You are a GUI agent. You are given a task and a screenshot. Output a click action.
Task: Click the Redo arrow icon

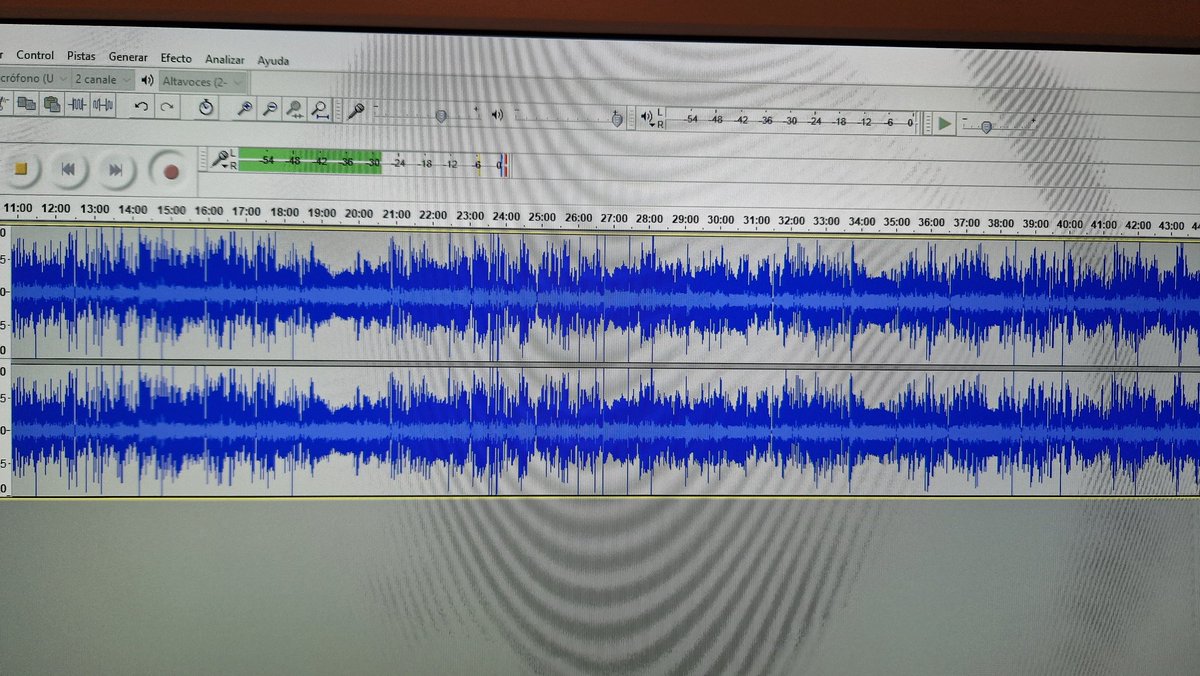point(167,106)
